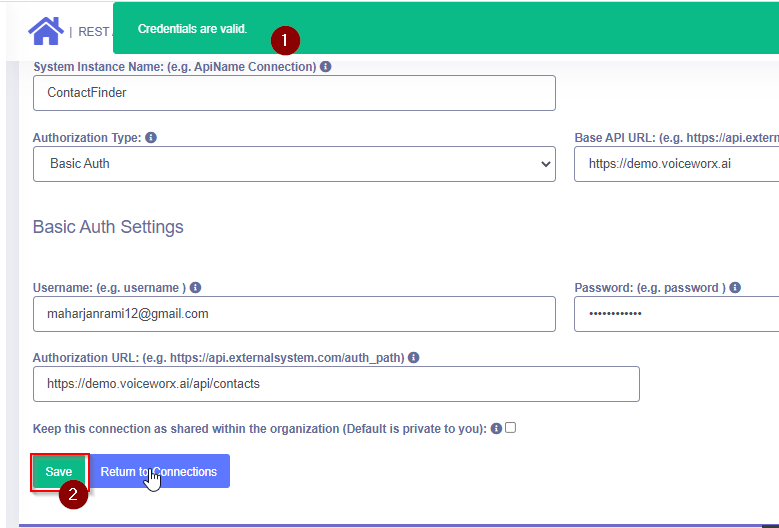Screen dimensions: 779x528
Task: Click the Home icon
Action: (x=46, y=30)
